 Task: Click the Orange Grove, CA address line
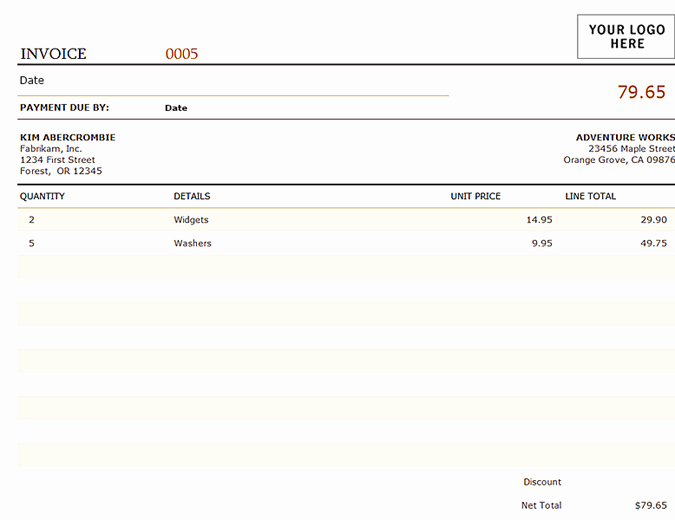pyautogui.click(x=619, y=160)
